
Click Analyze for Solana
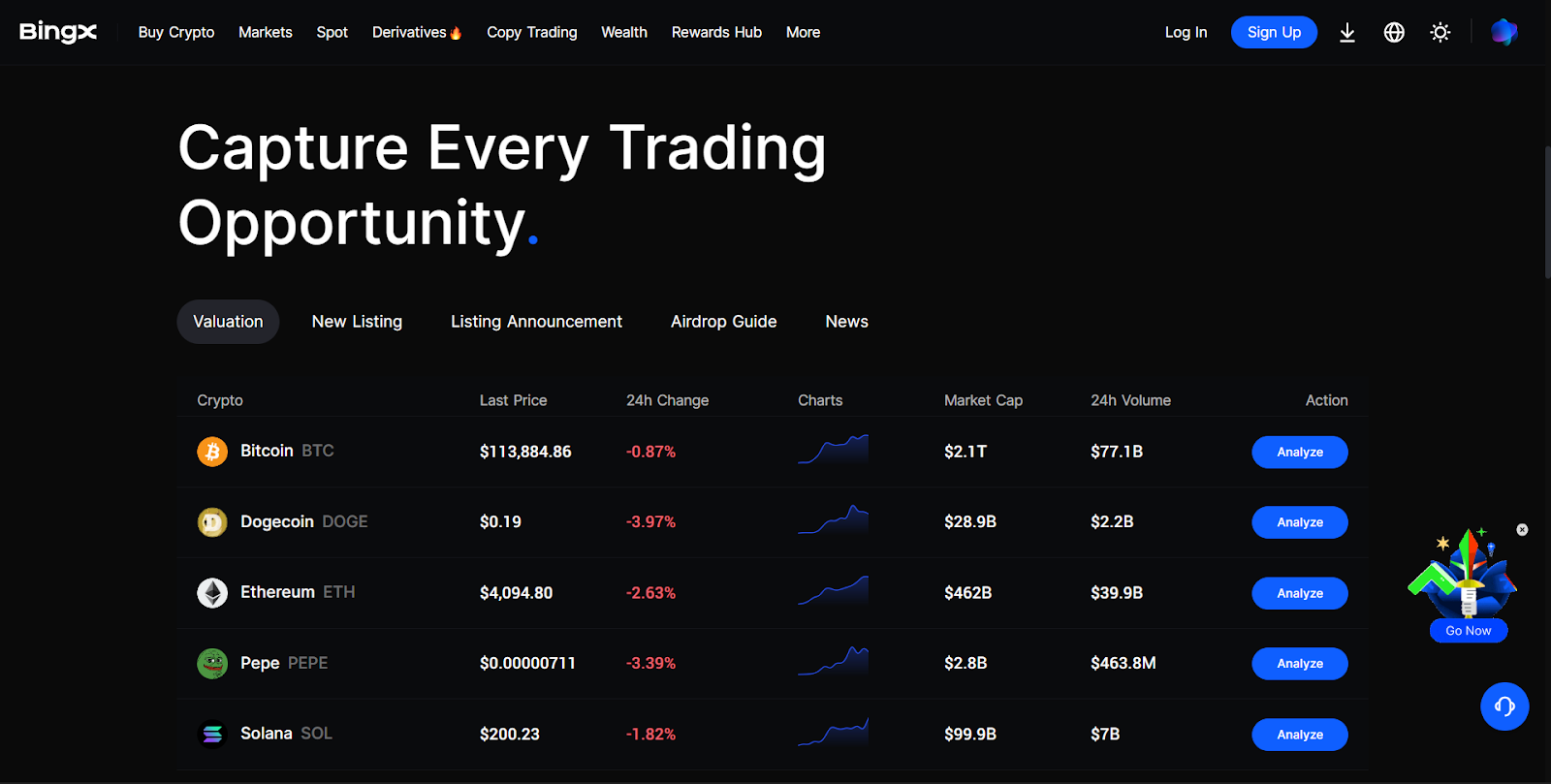pos(1300,735)
